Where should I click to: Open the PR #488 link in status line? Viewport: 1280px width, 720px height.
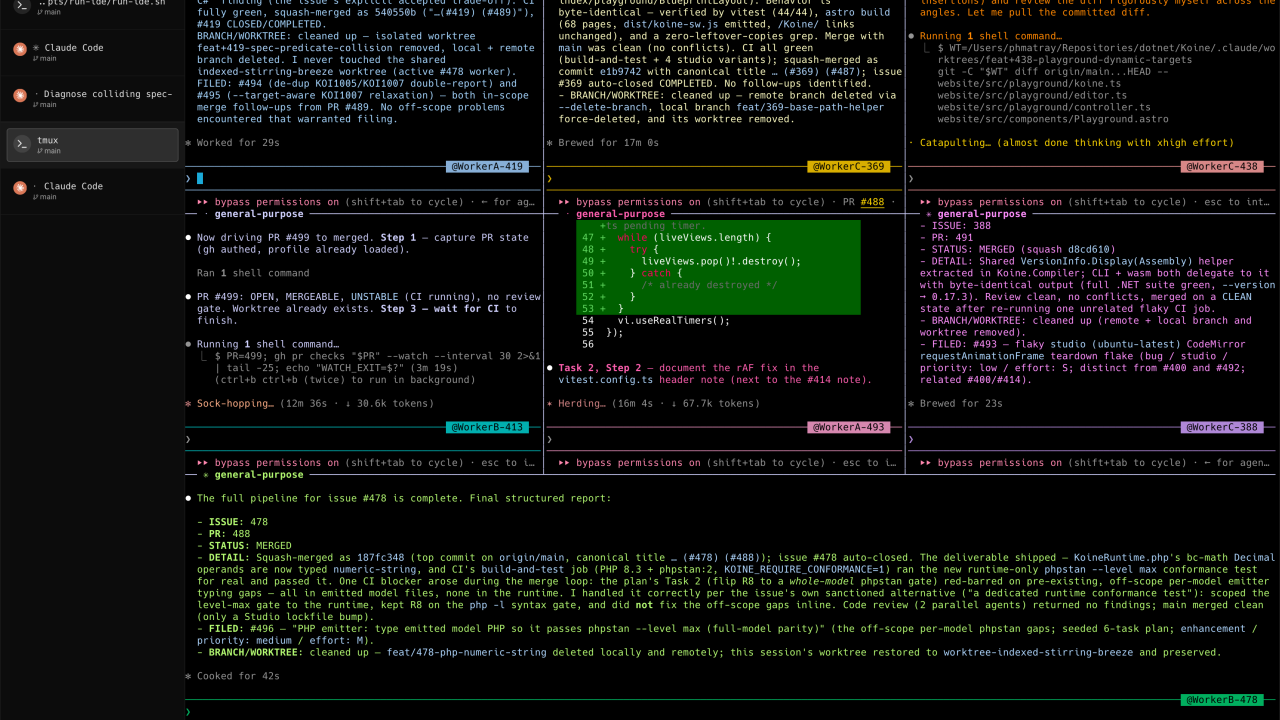(x=872, y=202)
